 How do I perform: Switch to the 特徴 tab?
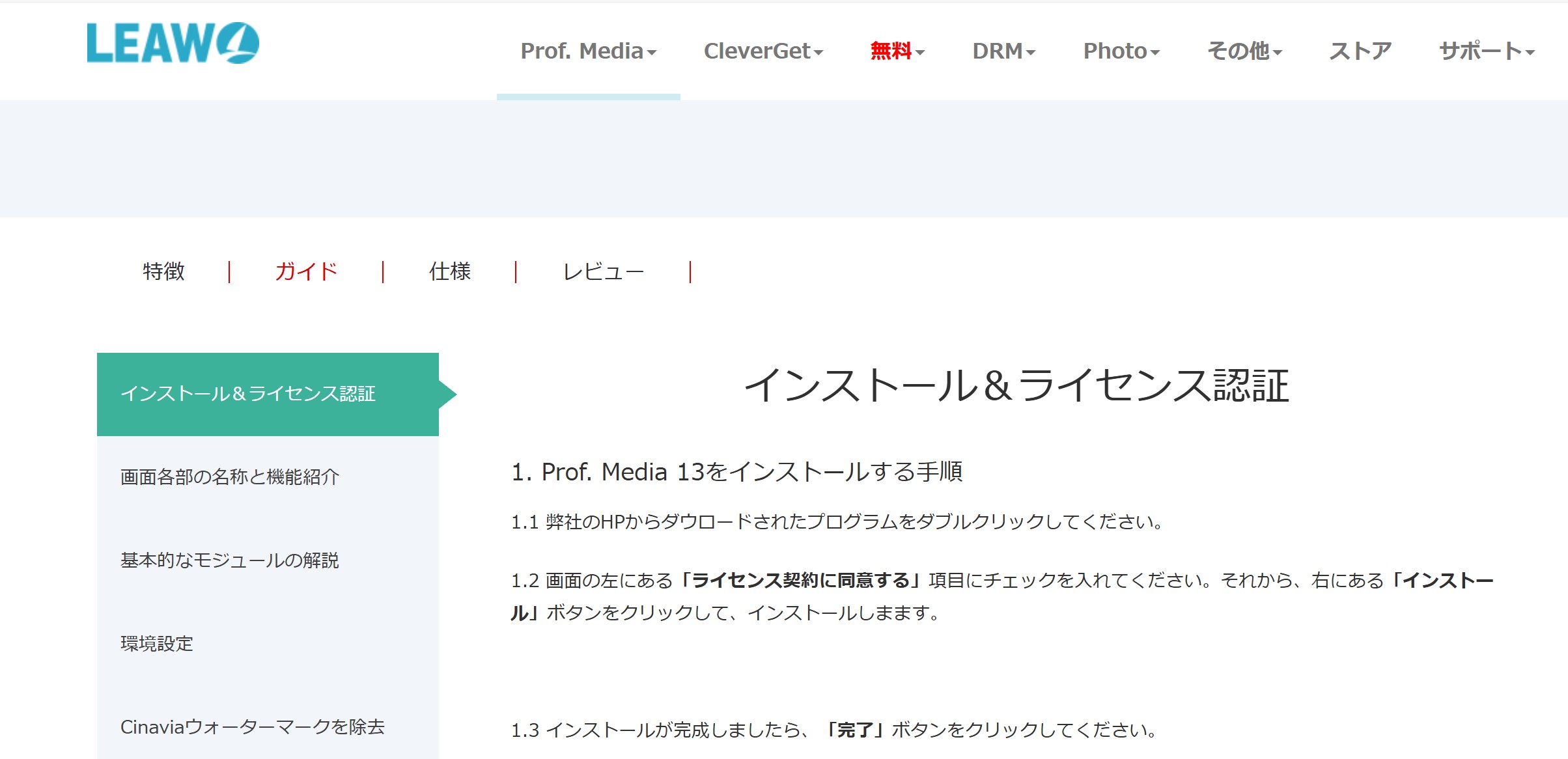click(163, 271)
